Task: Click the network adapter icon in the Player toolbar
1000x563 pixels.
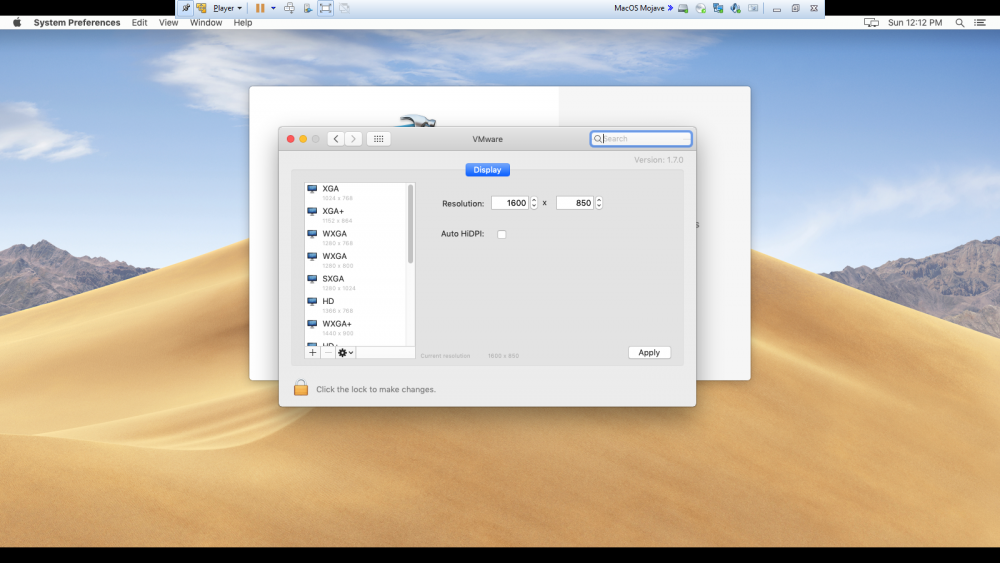Action: [x=718, y=8]
